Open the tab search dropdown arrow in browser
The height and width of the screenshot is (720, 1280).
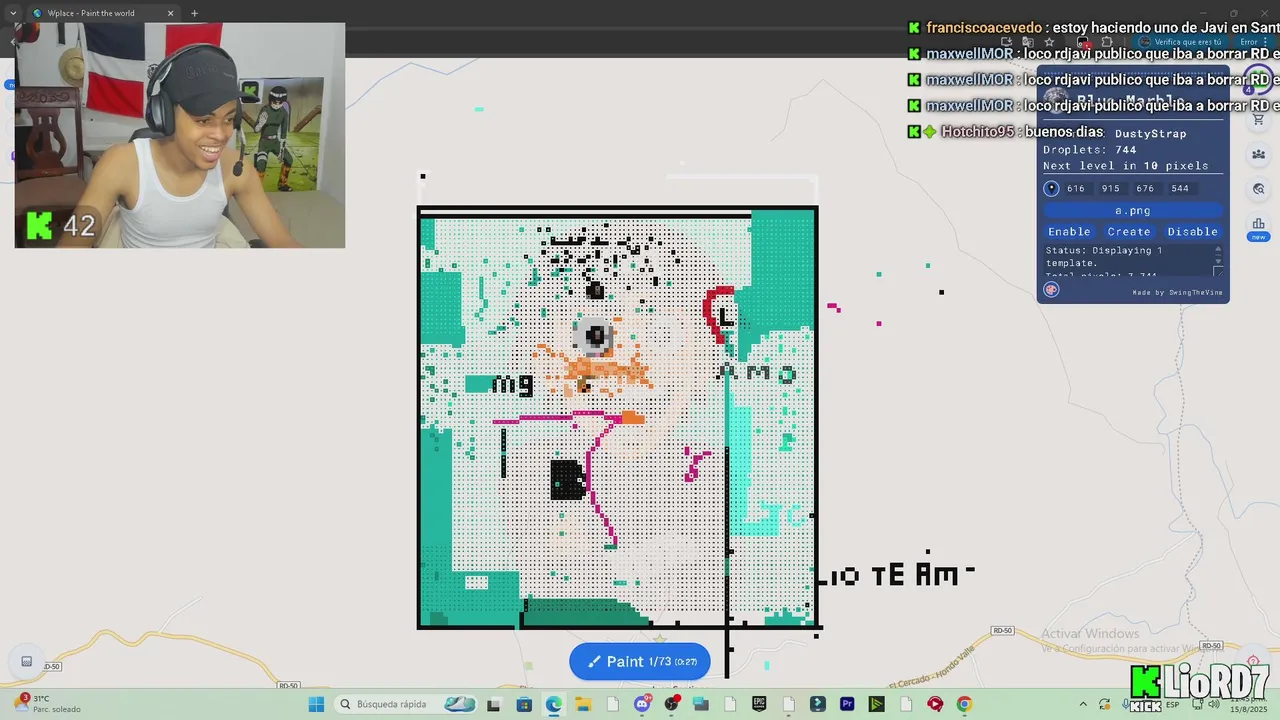(x=12, y=13)
